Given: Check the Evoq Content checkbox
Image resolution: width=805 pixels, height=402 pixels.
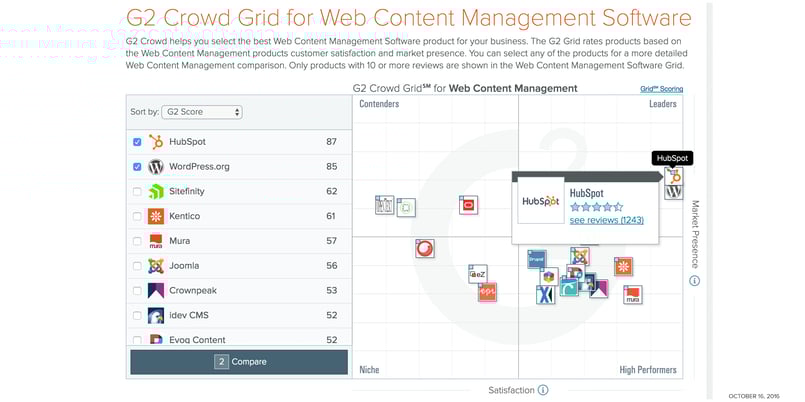Looking at the screenshot, I should point(137,340).
